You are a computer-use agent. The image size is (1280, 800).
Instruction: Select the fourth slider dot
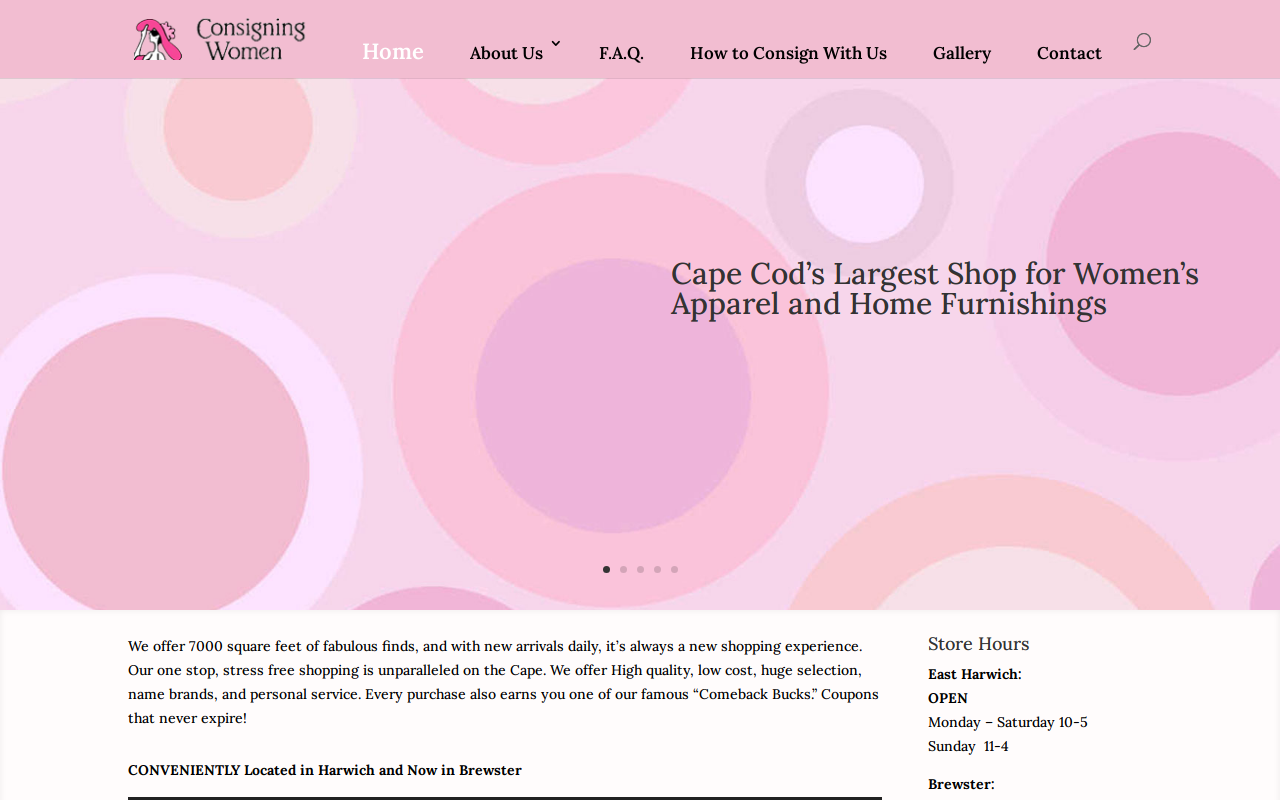(657, 569)
